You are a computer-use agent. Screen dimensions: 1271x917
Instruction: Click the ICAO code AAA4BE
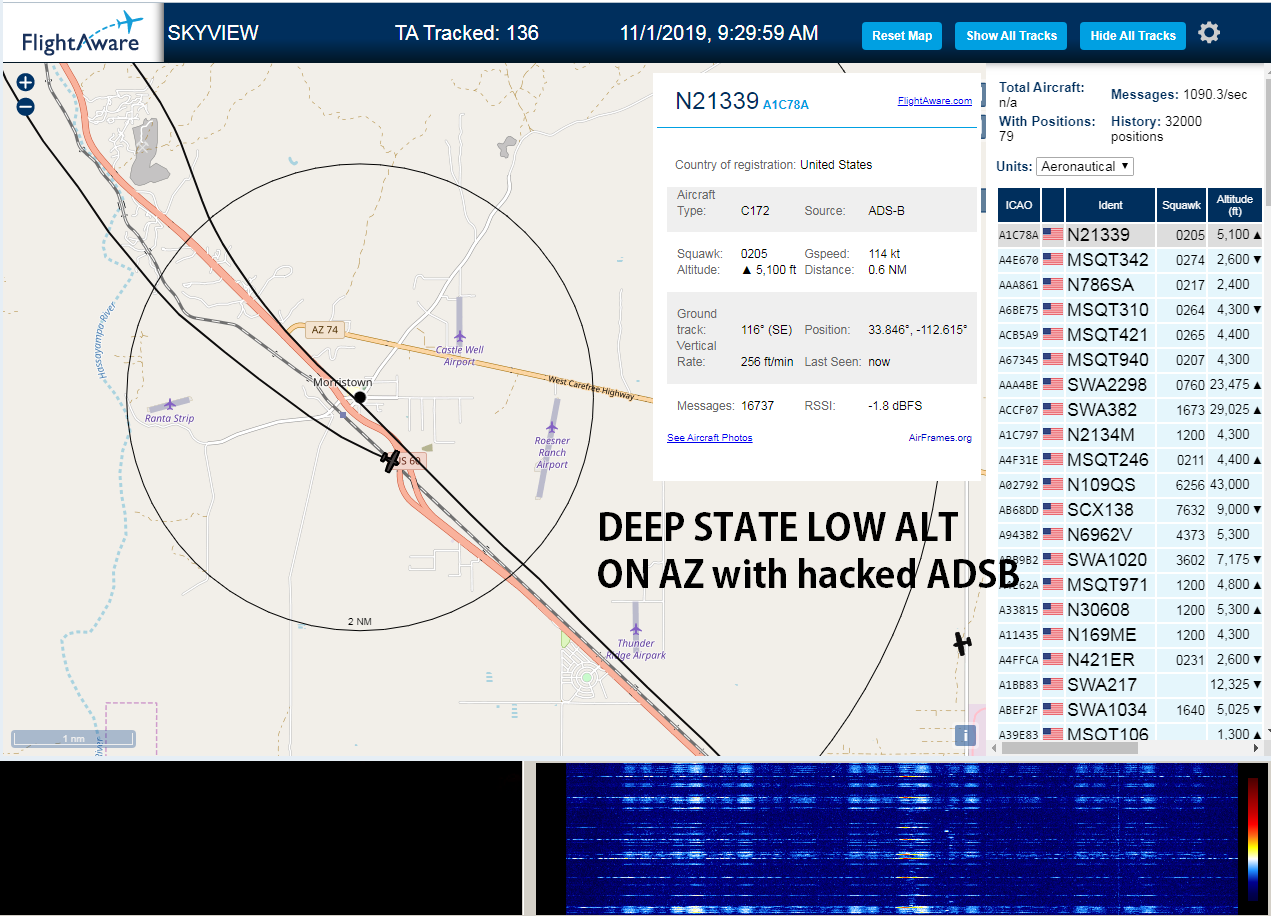(1019, 385)
